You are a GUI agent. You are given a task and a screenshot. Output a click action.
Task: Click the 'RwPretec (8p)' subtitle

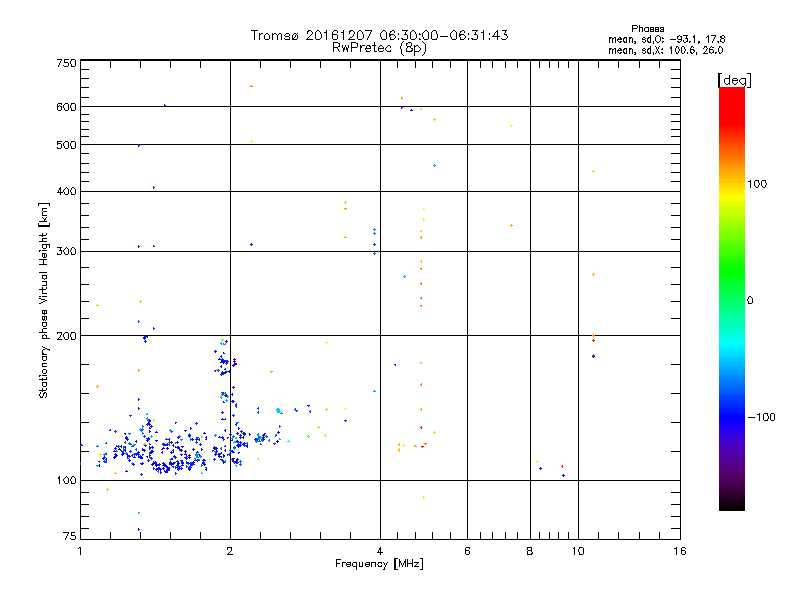tap(379, 48)
